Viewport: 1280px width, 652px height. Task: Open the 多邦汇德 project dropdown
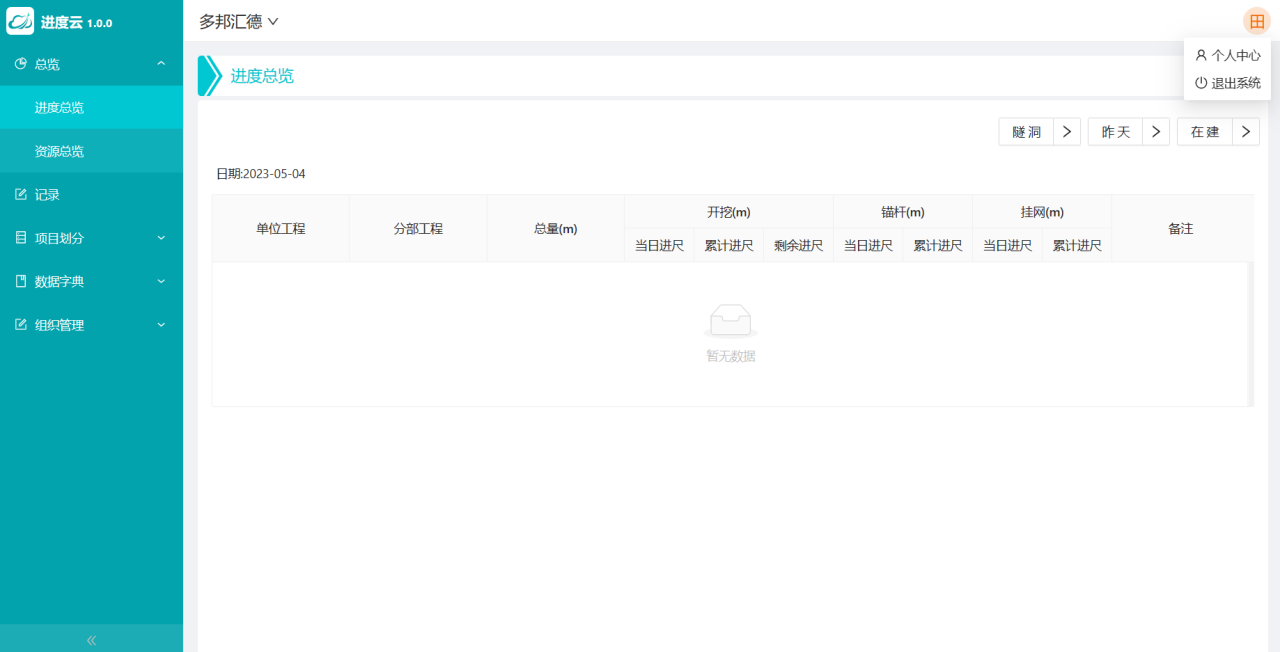point(239,21)
